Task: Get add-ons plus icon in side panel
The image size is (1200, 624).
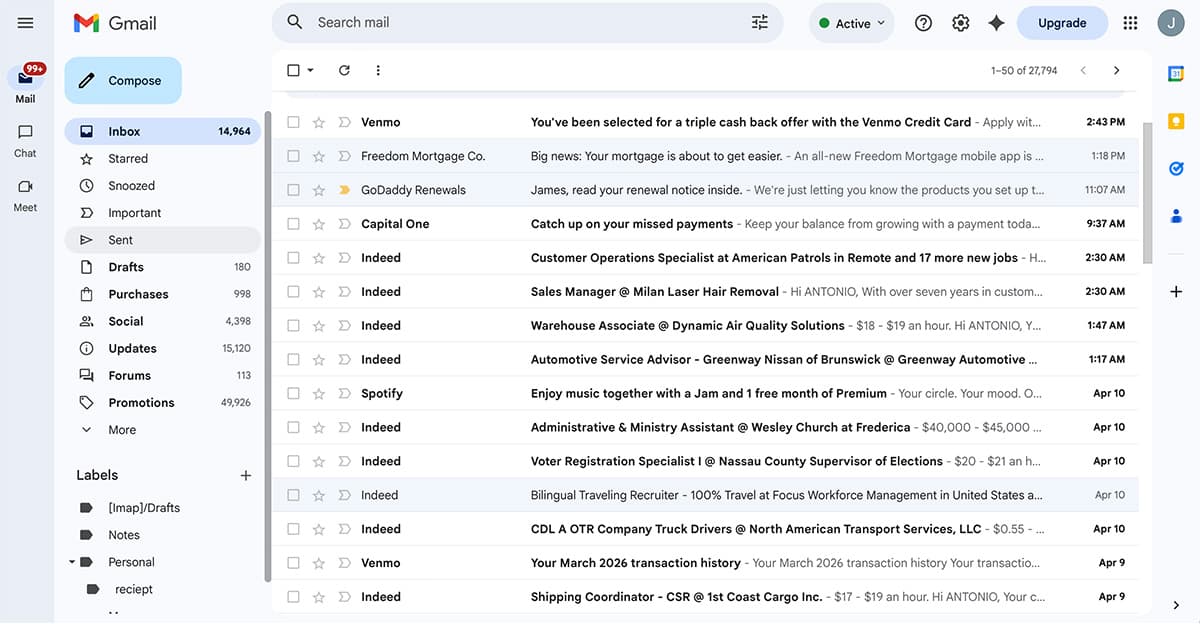Action: [1176, 291]
